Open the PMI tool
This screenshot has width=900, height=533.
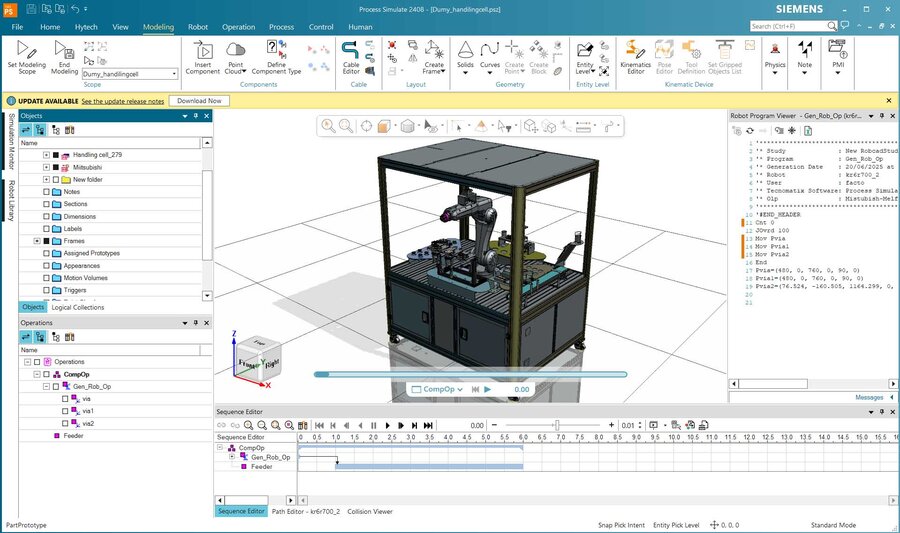838,57
